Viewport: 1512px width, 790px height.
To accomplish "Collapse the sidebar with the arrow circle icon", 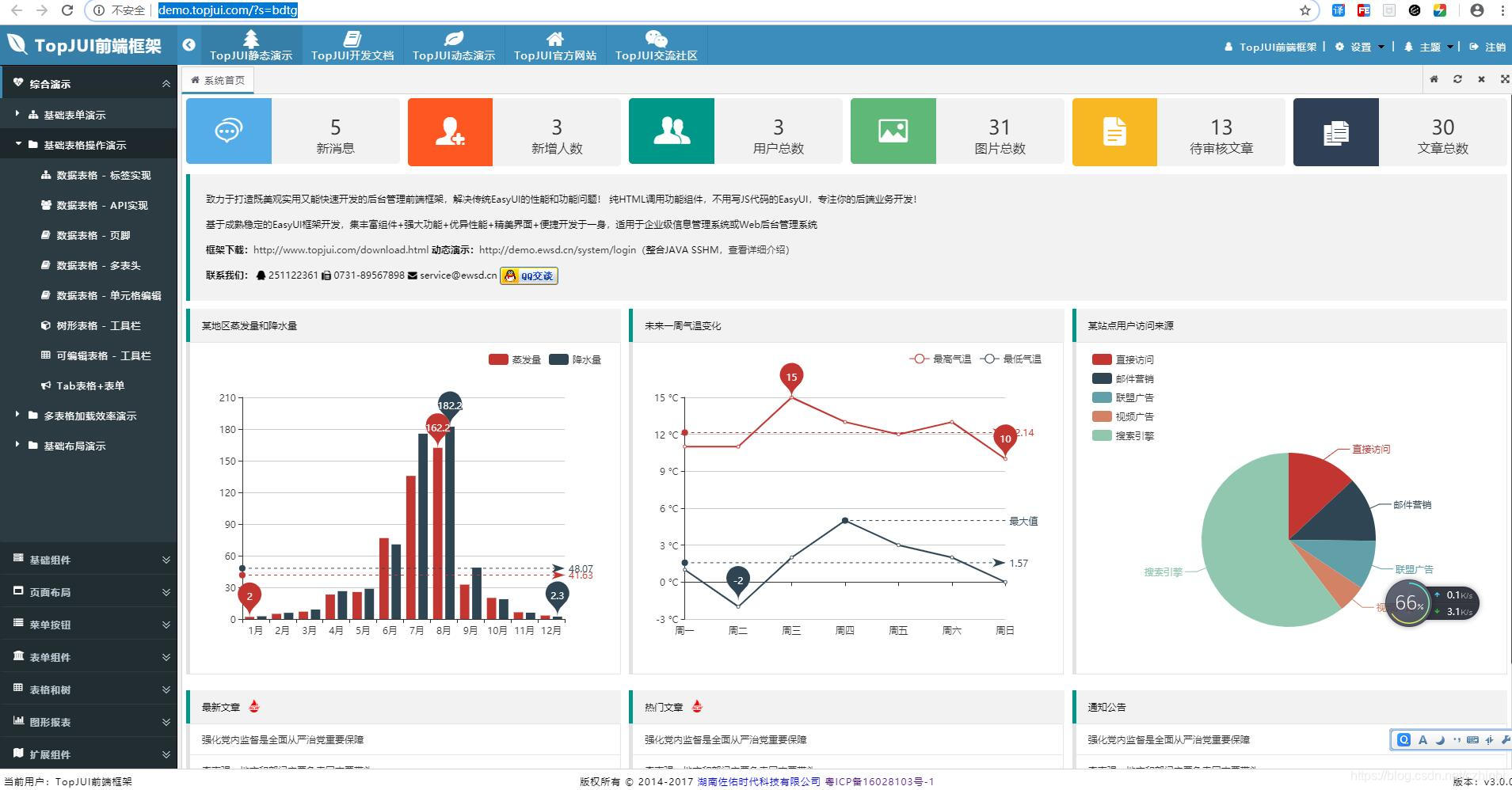I will click(189, 45).
